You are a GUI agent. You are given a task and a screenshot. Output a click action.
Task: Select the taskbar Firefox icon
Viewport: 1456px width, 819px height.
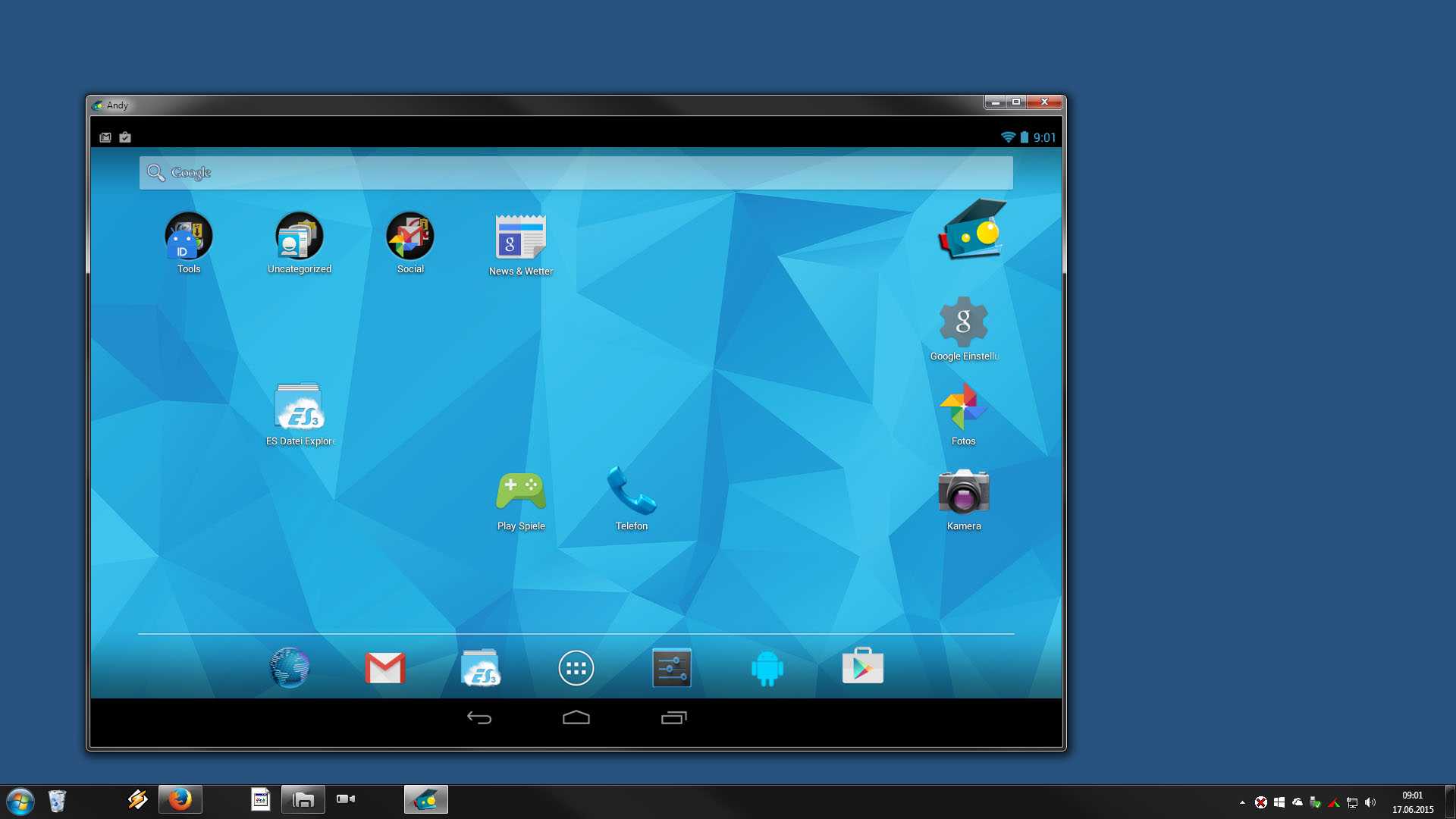point(181,798)
